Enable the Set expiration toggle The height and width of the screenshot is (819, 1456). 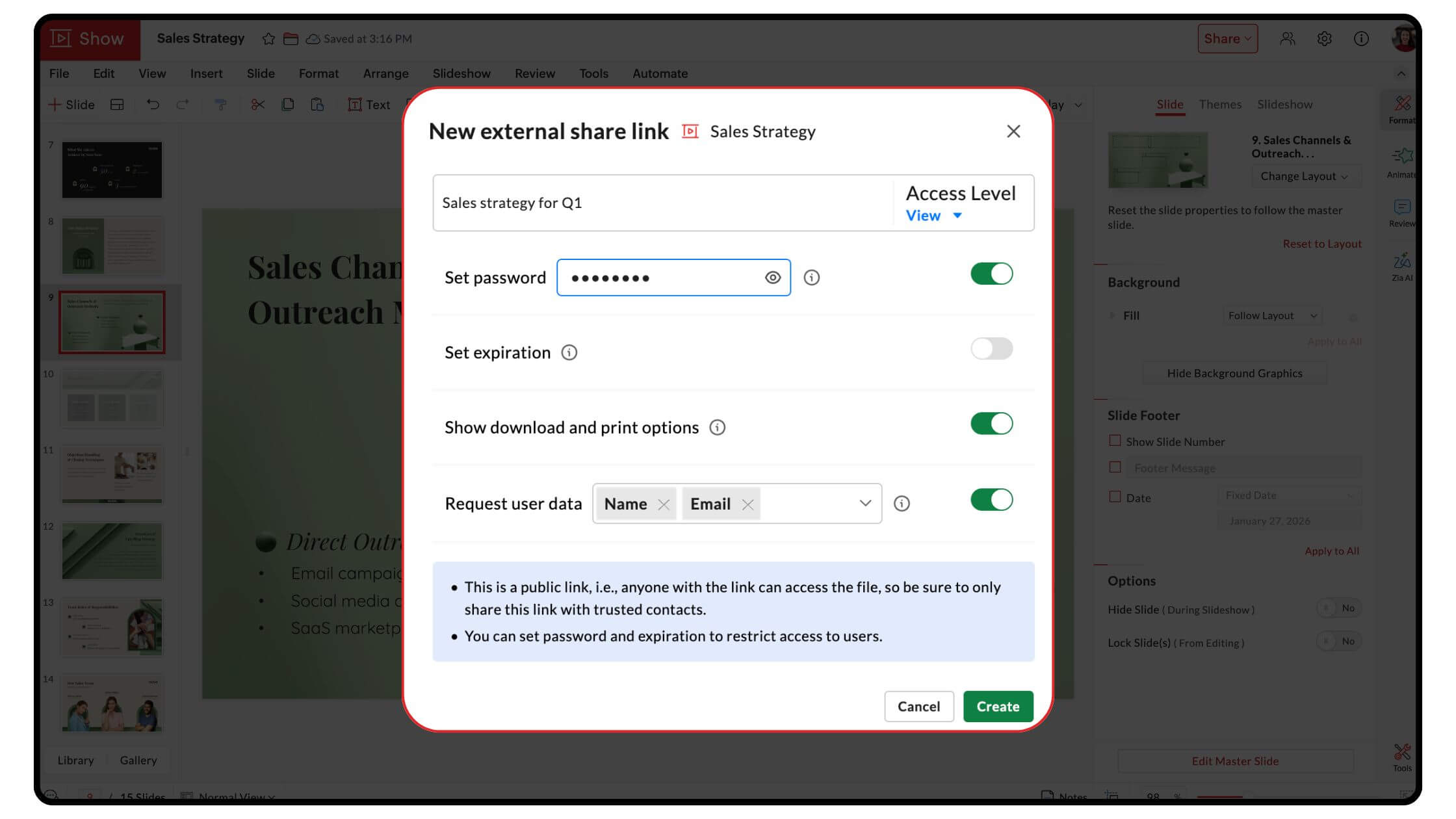pos(991,348)
